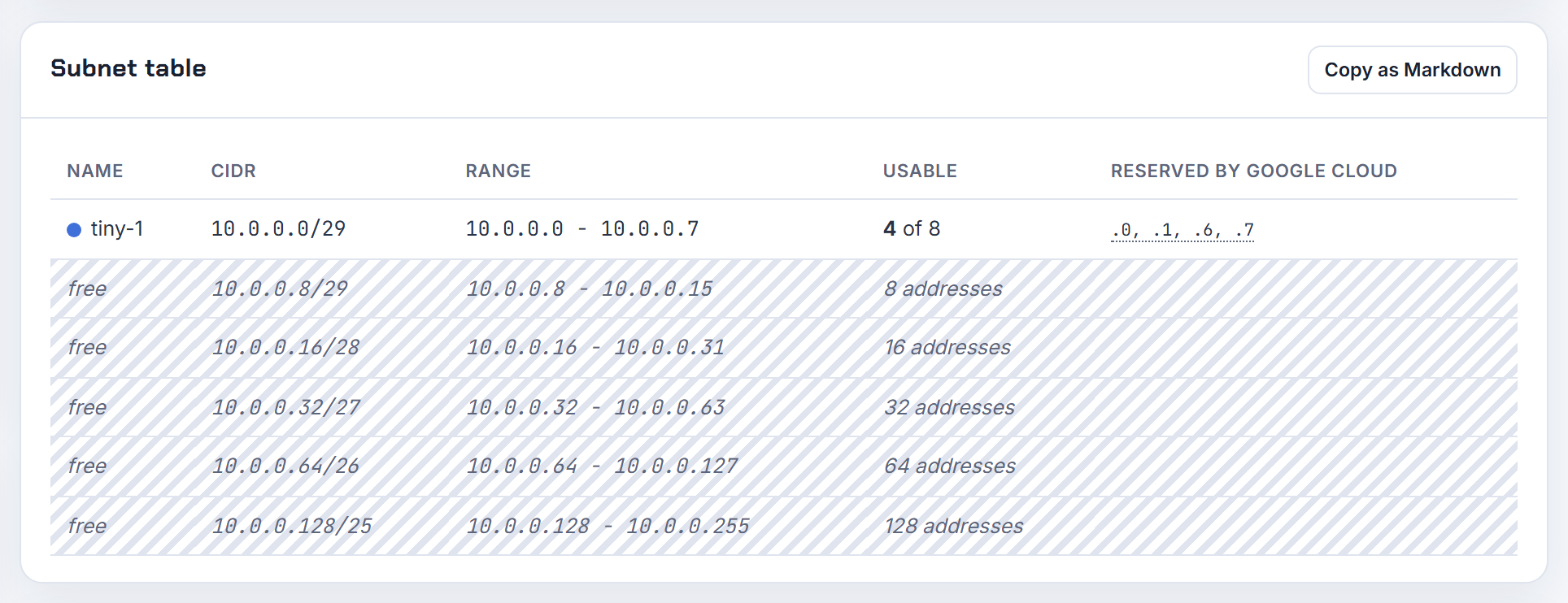This screenshot has height=603, width=1568.
Task: Click range 10.0.0.16 - 10.0.0.31
Action: click(x=596, y=347)
